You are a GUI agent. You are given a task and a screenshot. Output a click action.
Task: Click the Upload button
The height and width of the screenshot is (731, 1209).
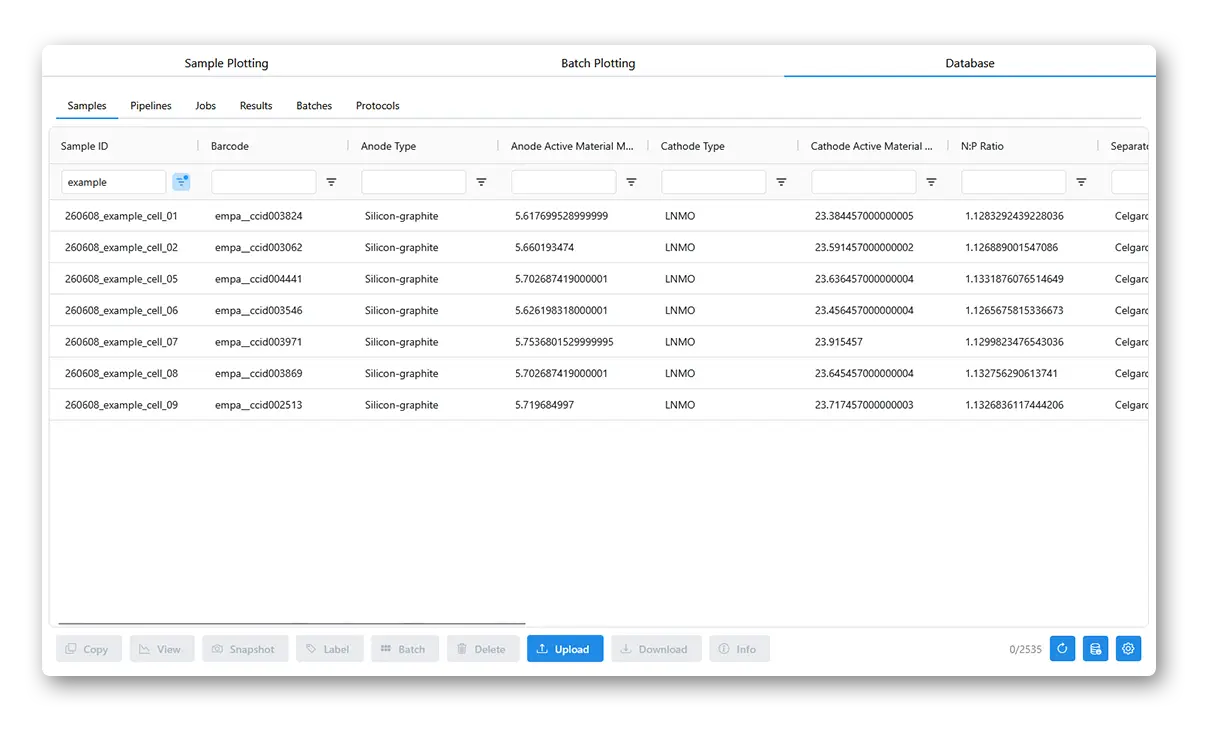(565, 649)
